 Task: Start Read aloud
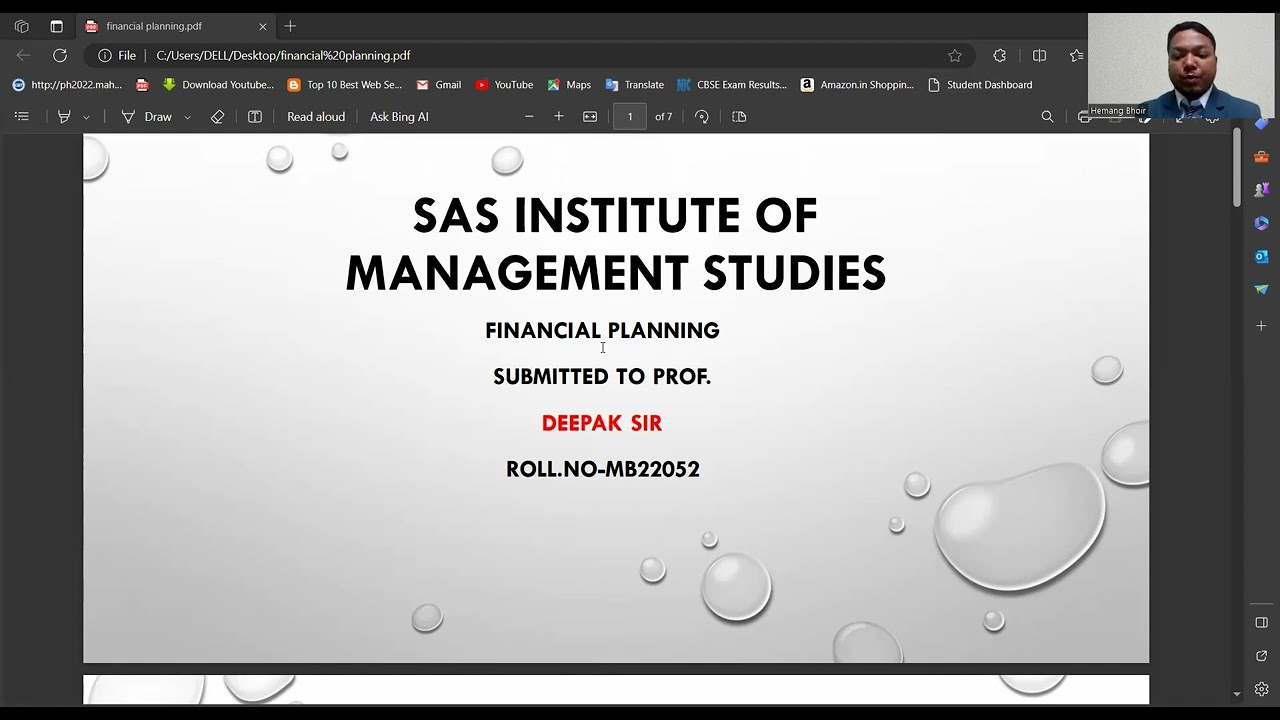316,117
